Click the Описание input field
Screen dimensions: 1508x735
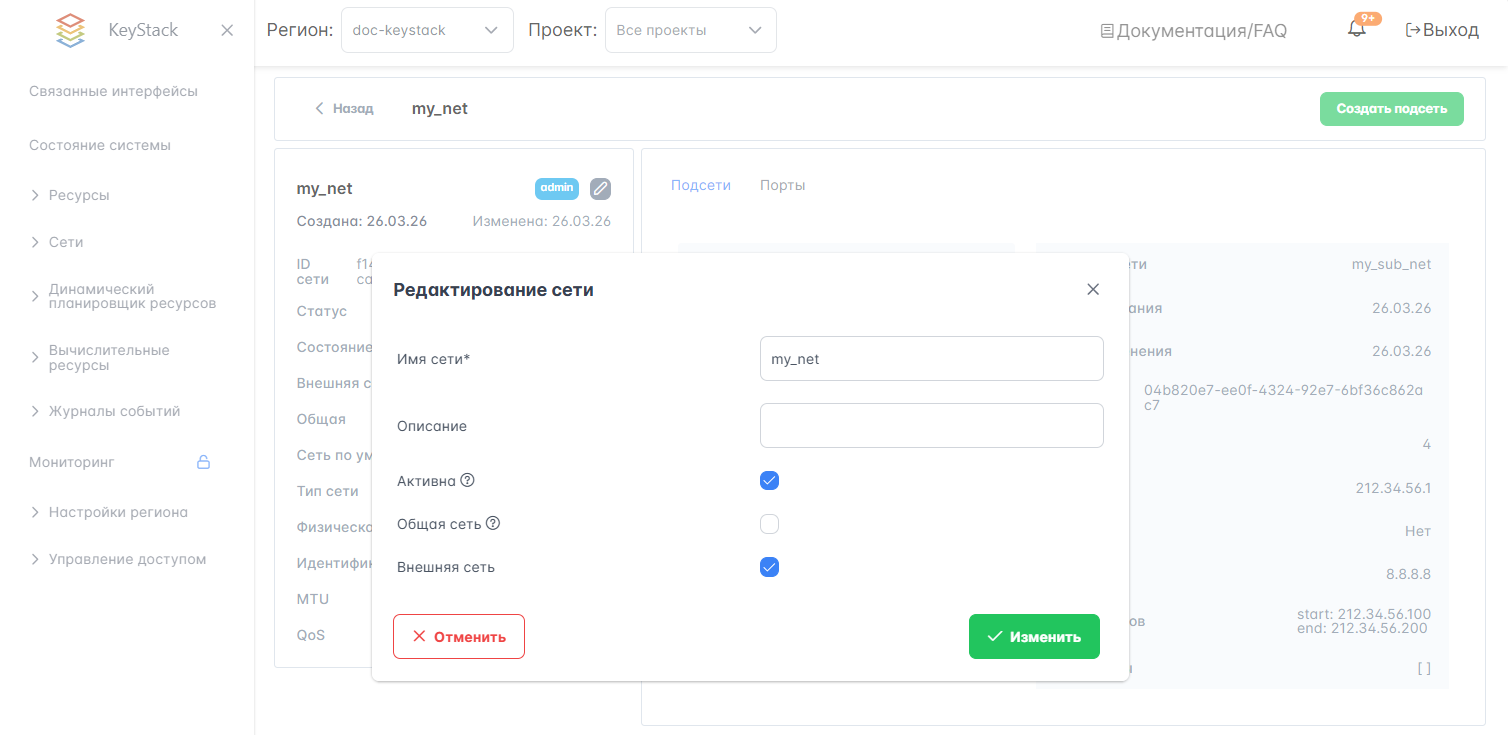point(931,425)
